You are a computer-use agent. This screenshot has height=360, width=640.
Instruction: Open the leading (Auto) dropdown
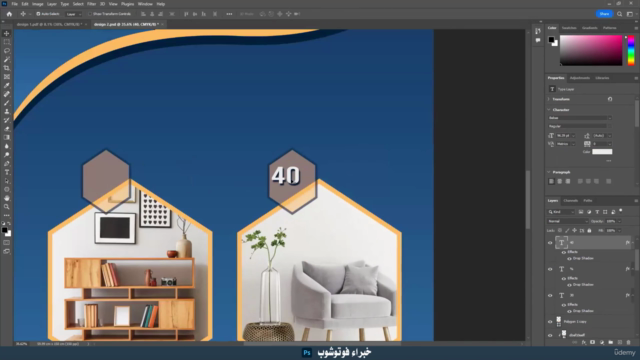coord(610,136)
